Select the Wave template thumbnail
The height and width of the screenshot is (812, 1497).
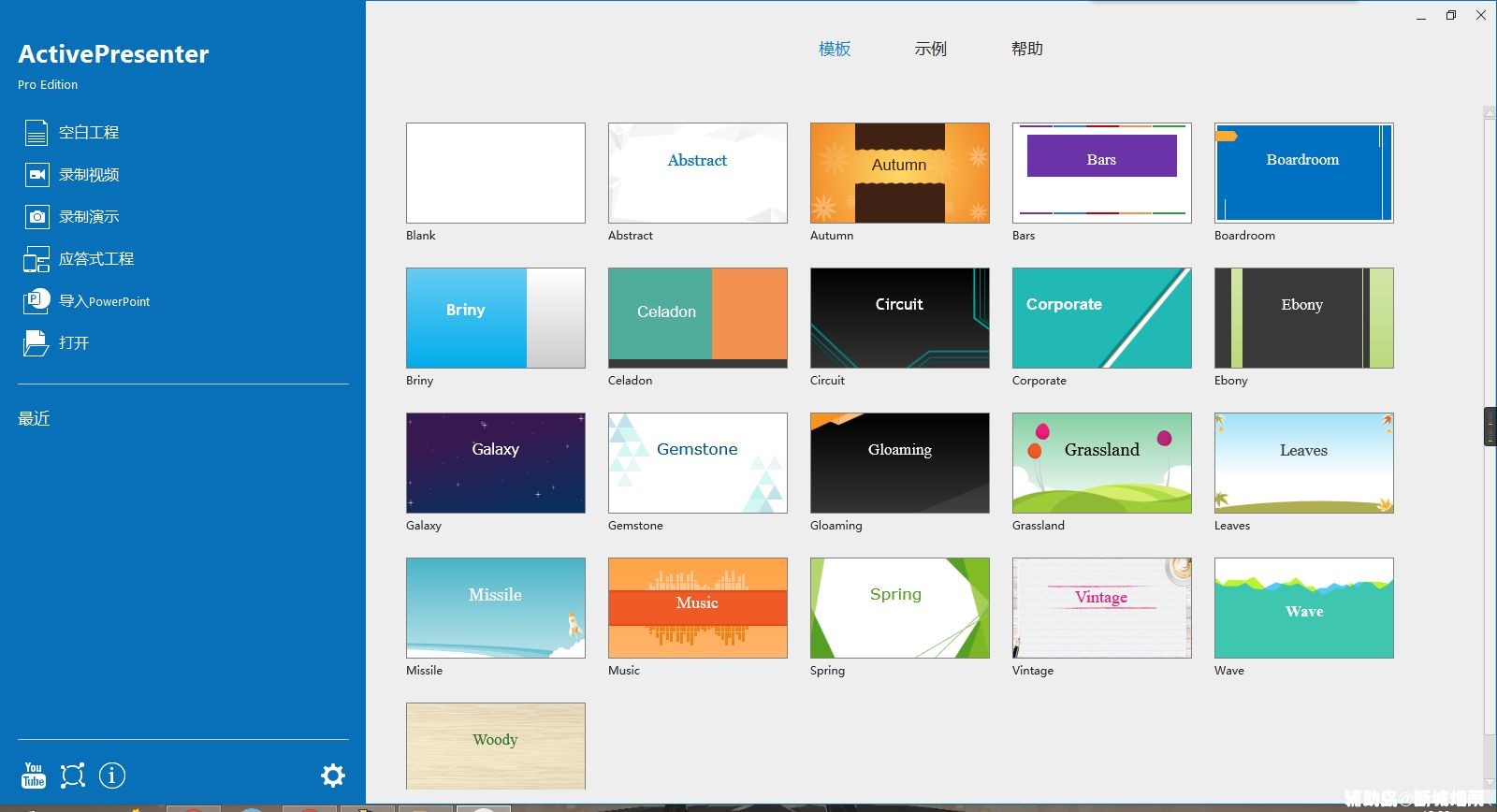click(x=1304, y=608)
